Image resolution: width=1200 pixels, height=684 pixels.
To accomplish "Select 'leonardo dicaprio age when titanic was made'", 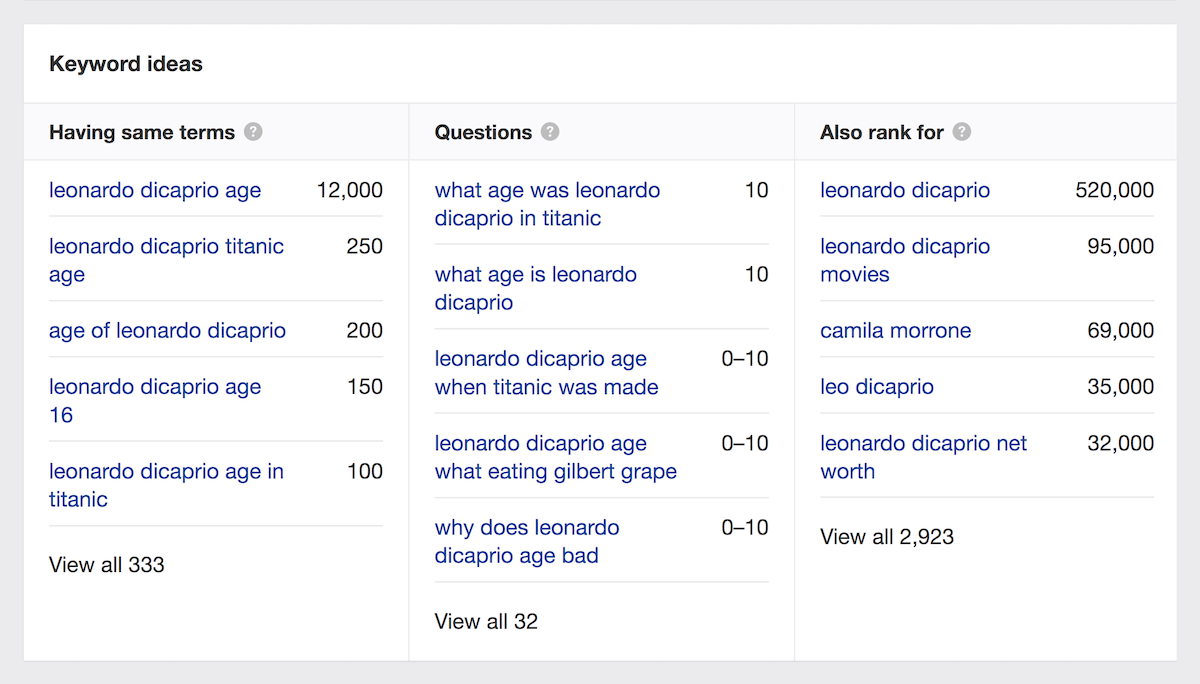I will [x=546, y=372].
